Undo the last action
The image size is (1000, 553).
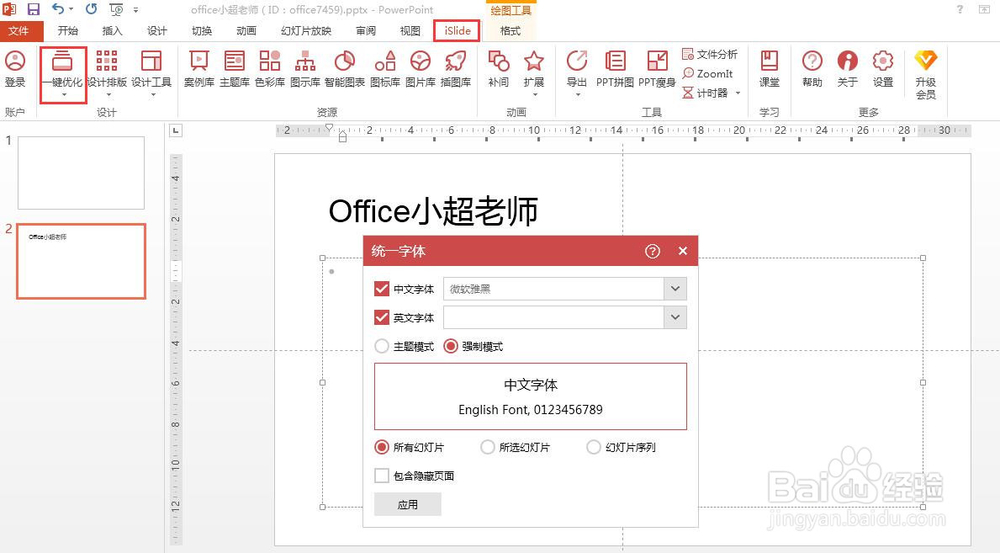(x=58, y=10)
